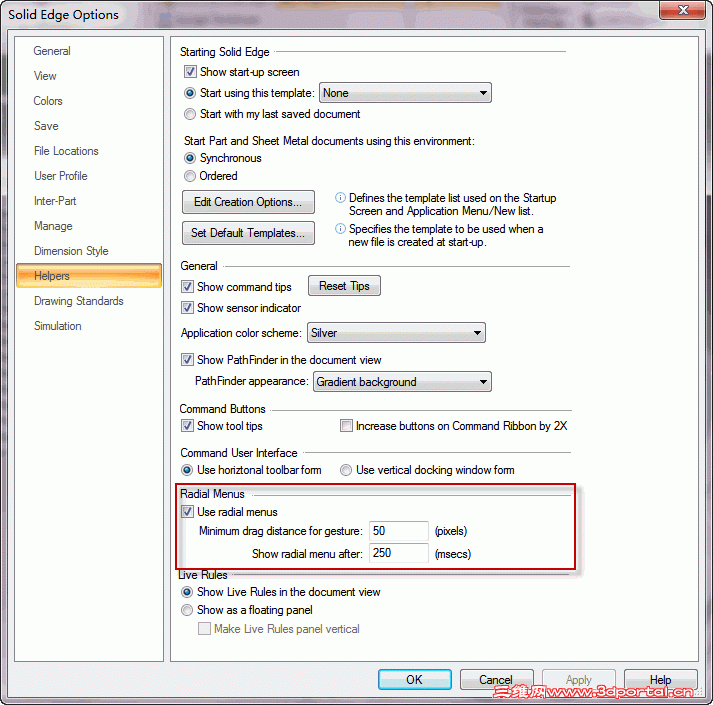This screenshot has width=713, height=705.
Task: Select Show Live Rules in document view
Action: [x=187, y=592]
